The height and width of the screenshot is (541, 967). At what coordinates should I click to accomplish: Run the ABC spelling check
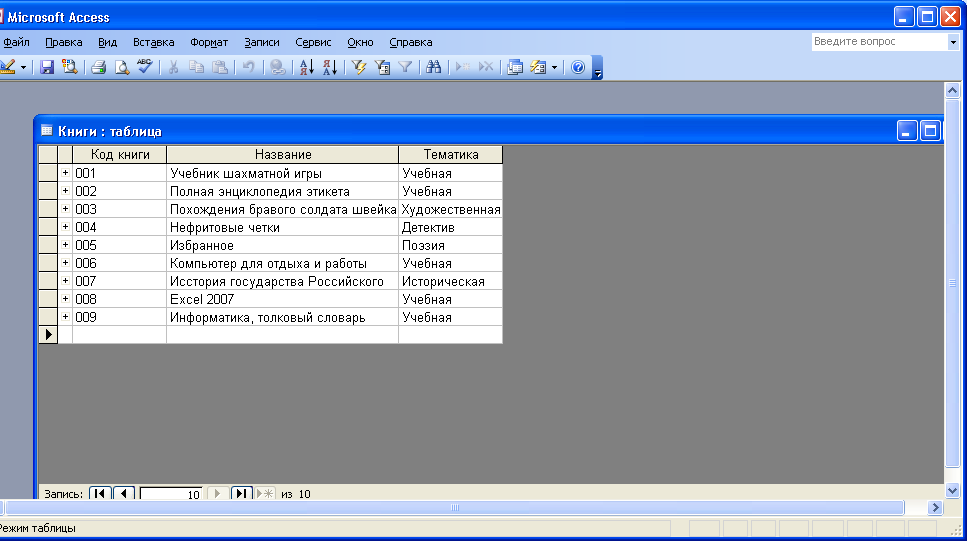click(x=145, y=67)
